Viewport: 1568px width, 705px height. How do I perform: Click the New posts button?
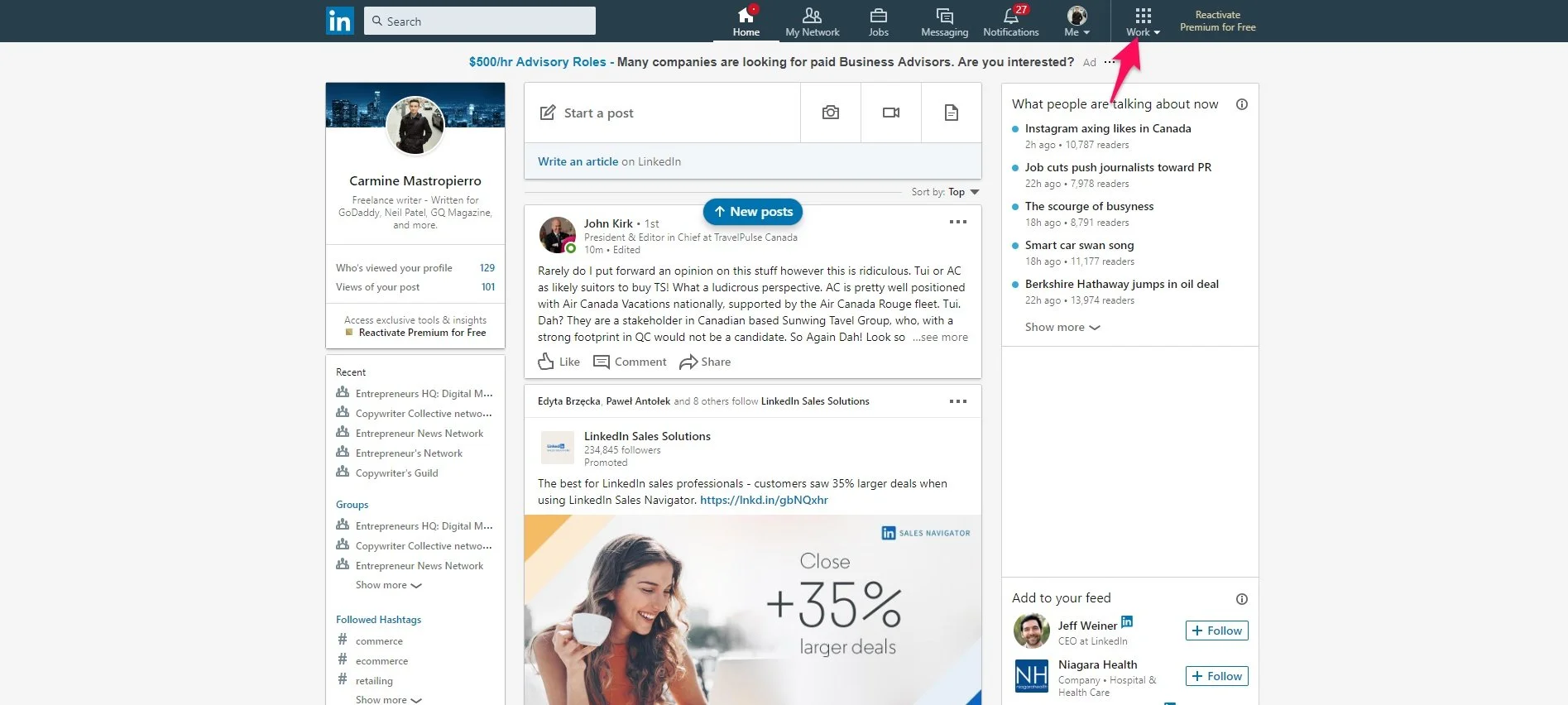tap(753, 212)
